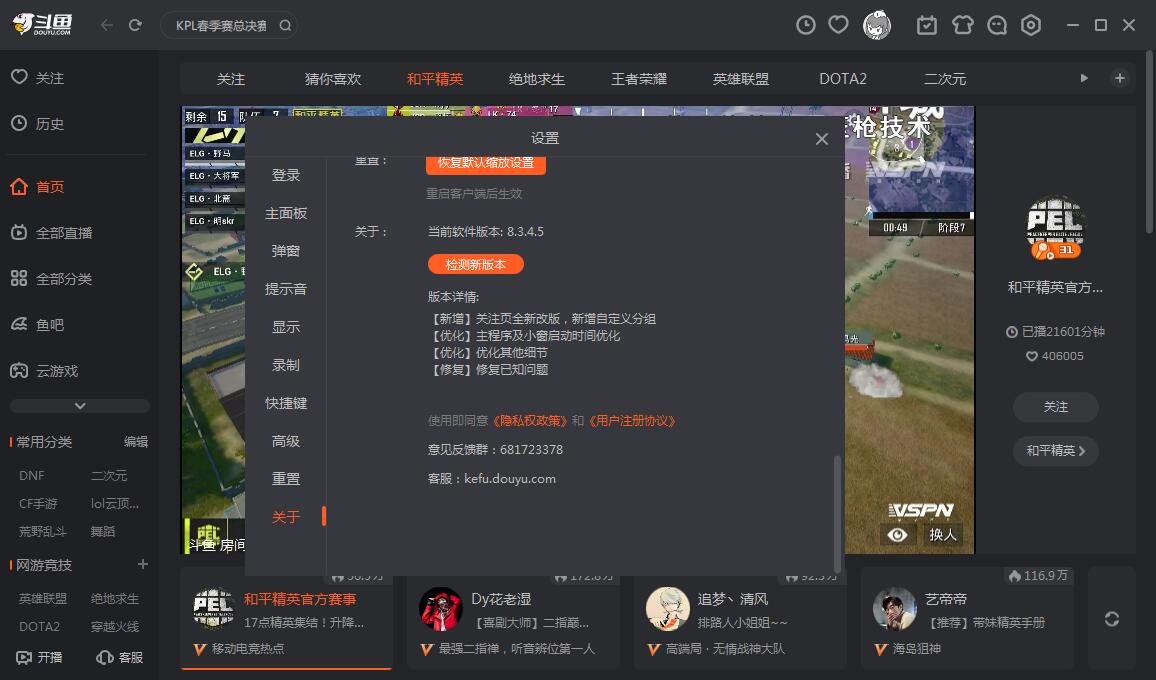Refresh recommended streams with the refresh icon
Viewport: 1156px width, 680px height.
tap(1111, 619)
